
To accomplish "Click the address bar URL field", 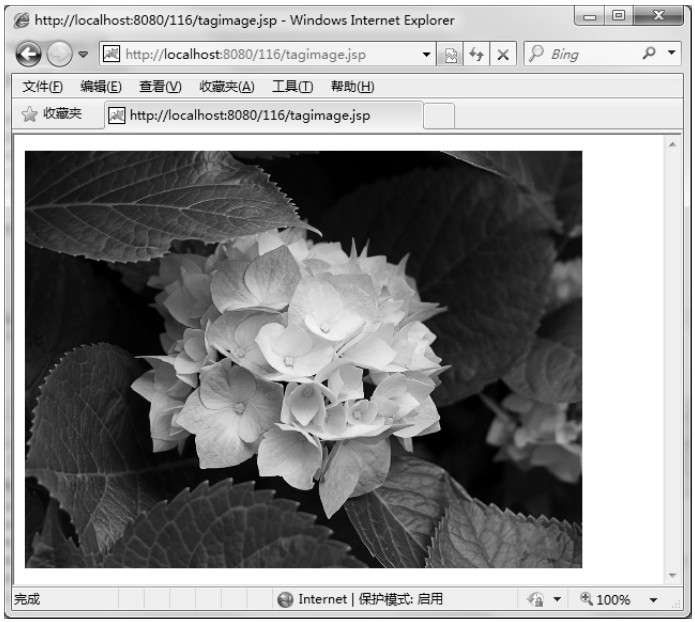I will click(267, 55).
